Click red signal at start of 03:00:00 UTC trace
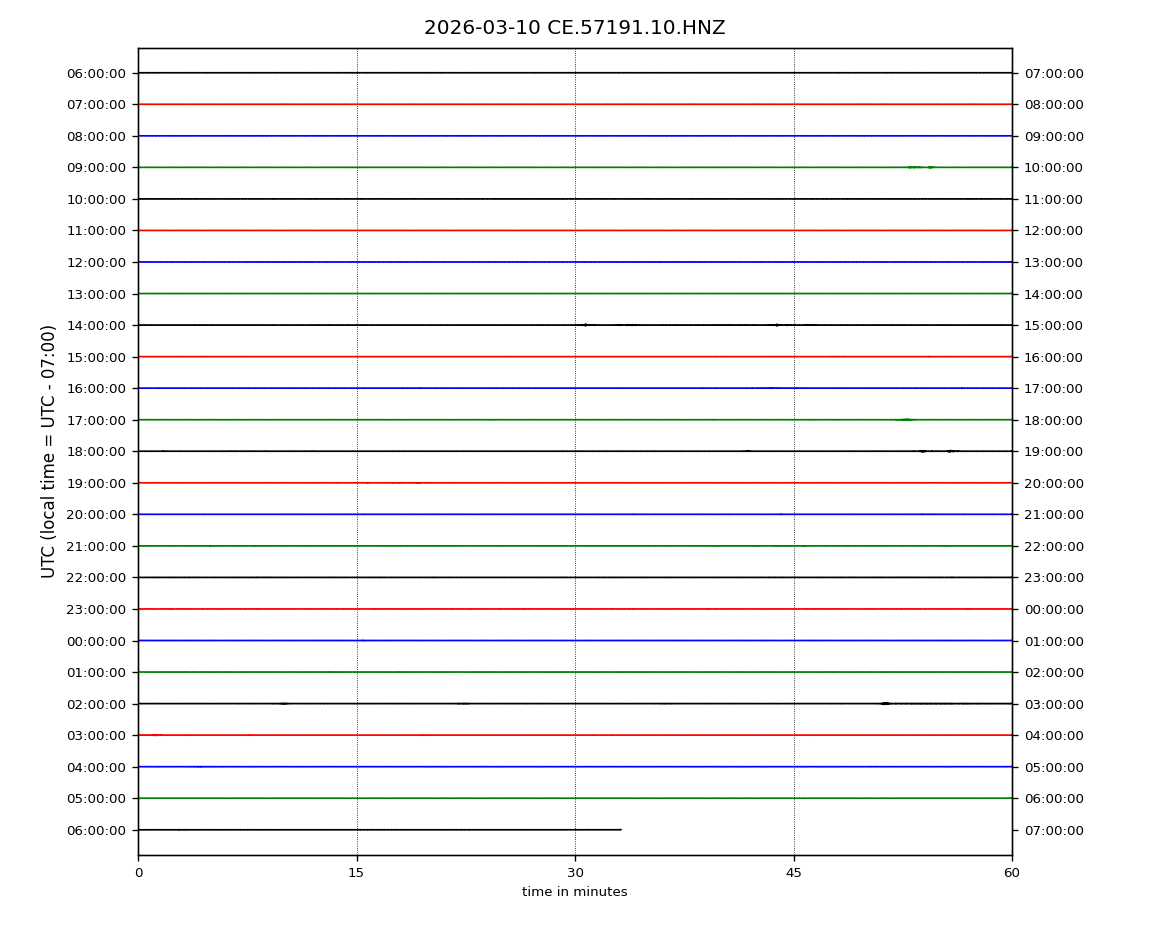 [154, 735]
